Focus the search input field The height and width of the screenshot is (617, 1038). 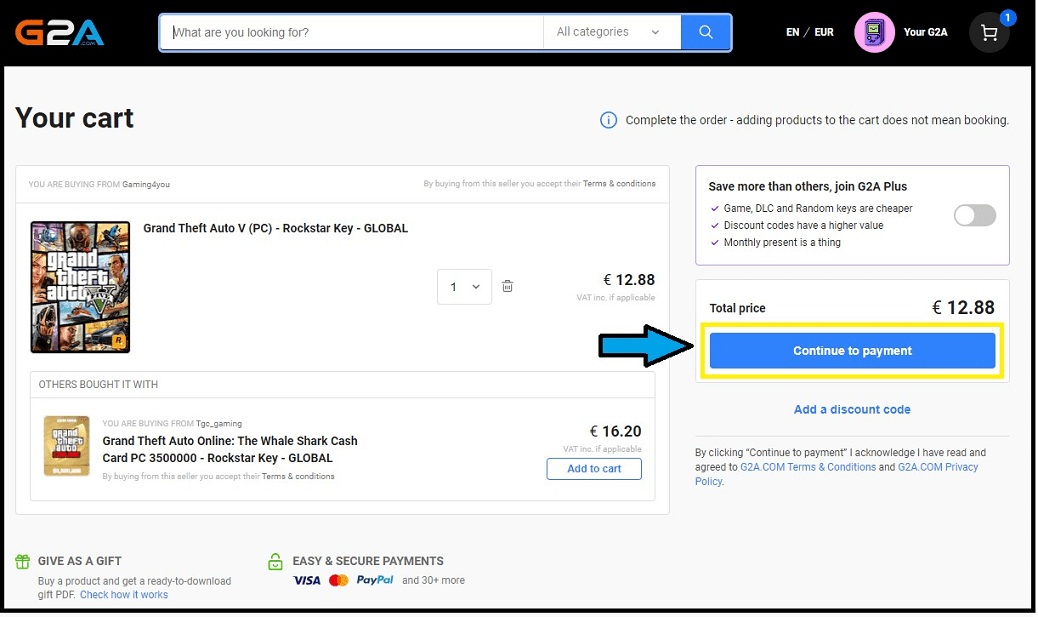click(355, 32)
